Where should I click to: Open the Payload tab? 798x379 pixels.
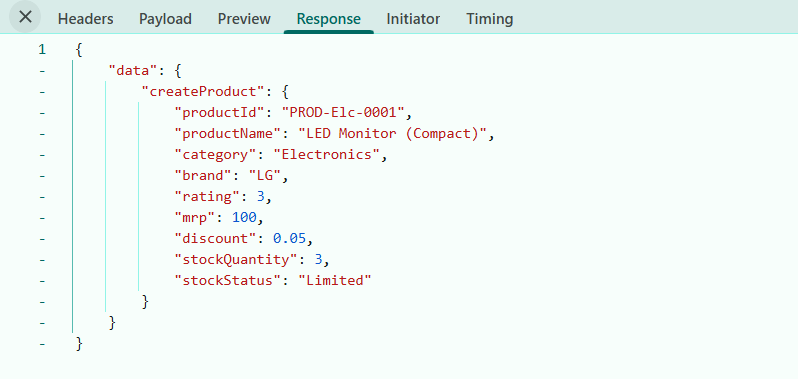point(165,19)
